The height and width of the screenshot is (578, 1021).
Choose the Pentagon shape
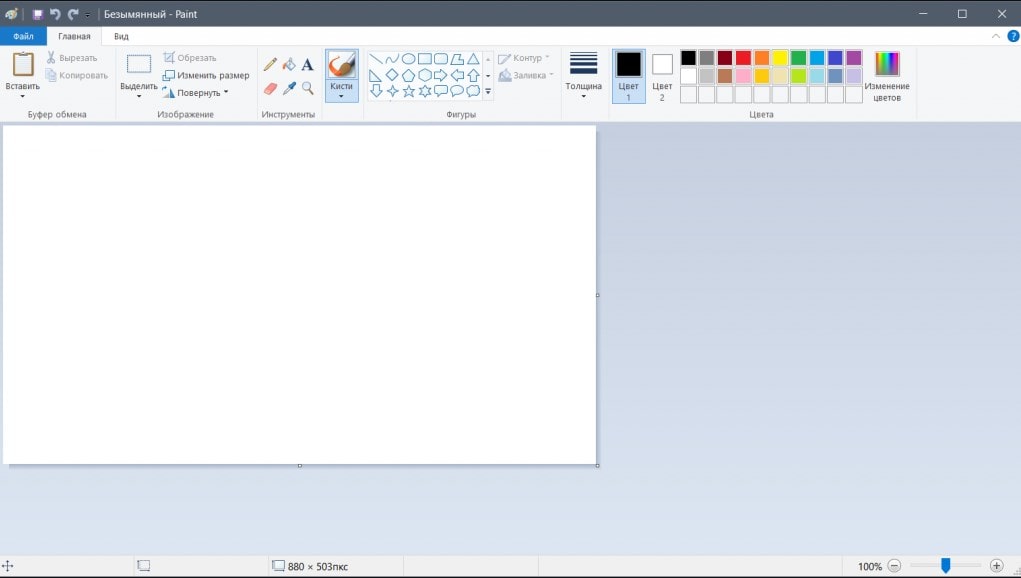[408, 75]
